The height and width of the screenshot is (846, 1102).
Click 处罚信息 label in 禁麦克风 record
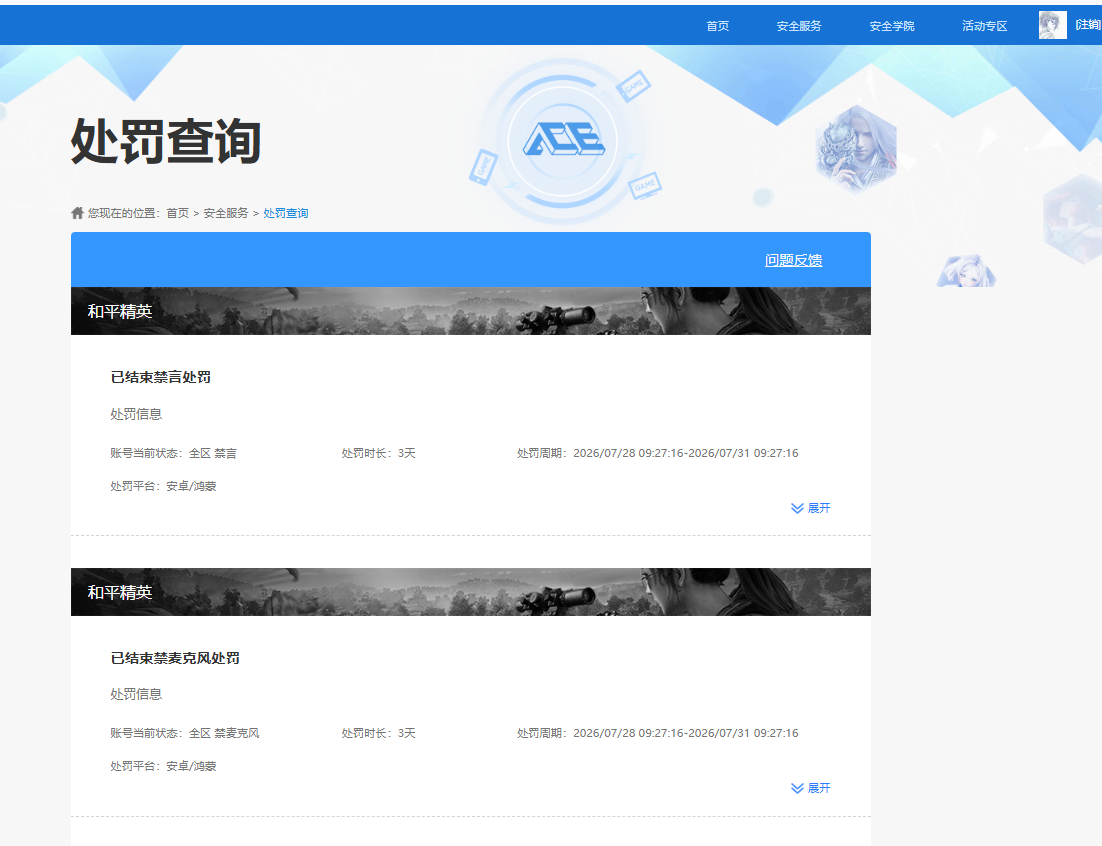click(x=136, y=694)
